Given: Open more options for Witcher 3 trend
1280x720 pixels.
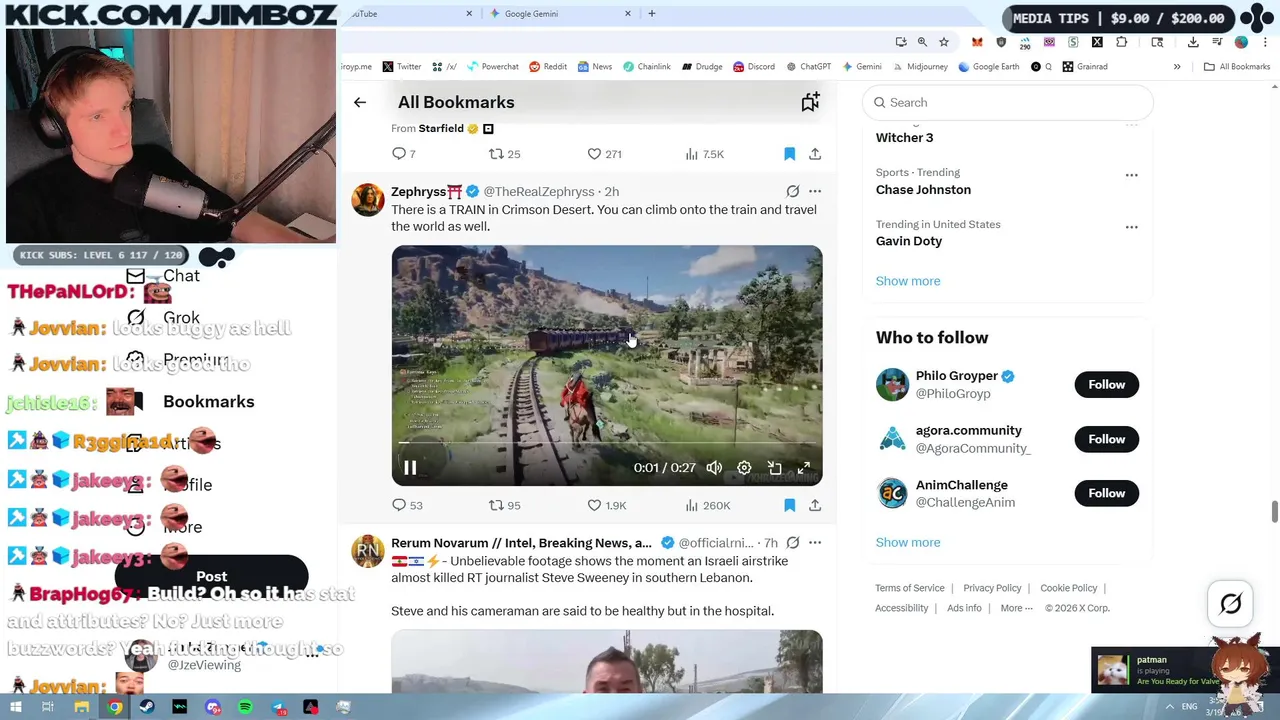Looking at the screenshot, I should [x=1131, y=124].
